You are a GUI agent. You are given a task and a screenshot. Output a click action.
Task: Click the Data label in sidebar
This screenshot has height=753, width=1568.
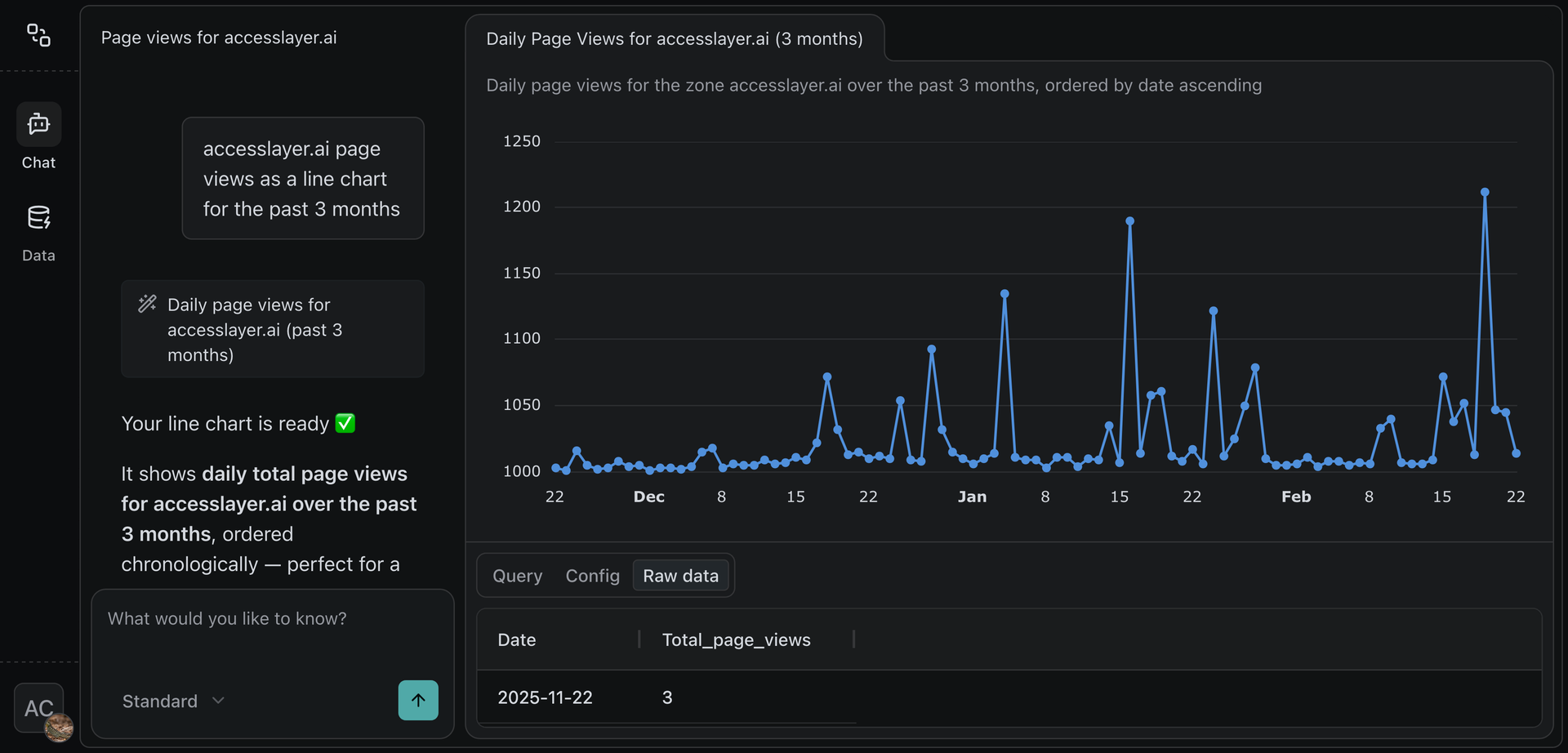click(38, 256)
